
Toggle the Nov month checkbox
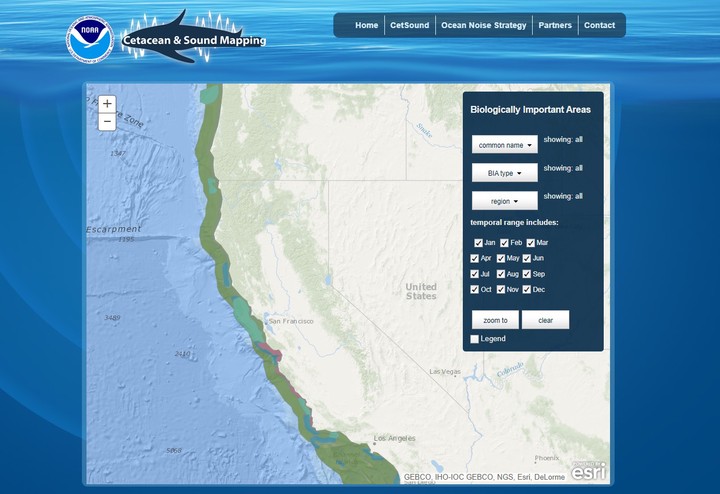501,290
